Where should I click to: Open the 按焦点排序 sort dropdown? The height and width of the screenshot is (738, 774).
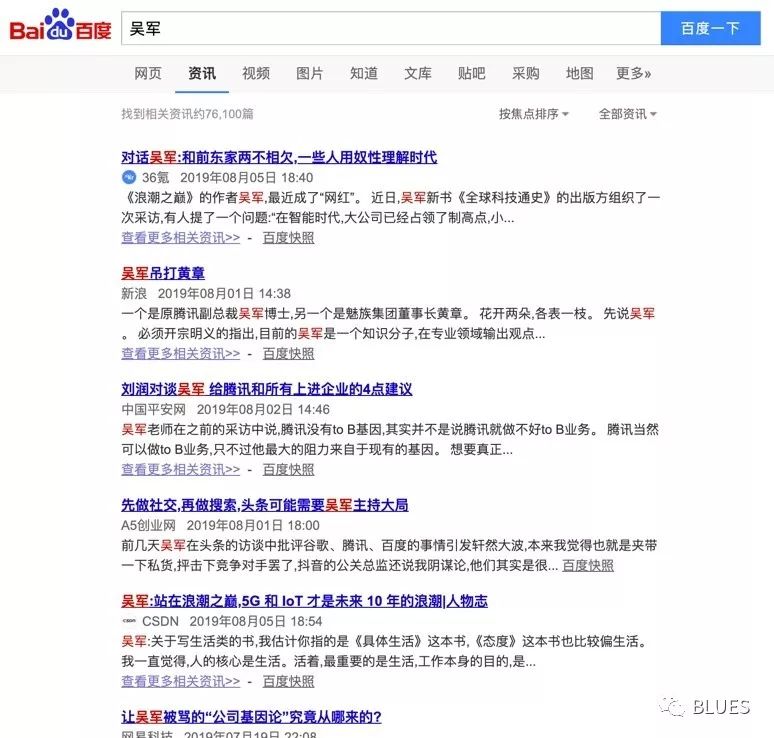coord(534,114)
